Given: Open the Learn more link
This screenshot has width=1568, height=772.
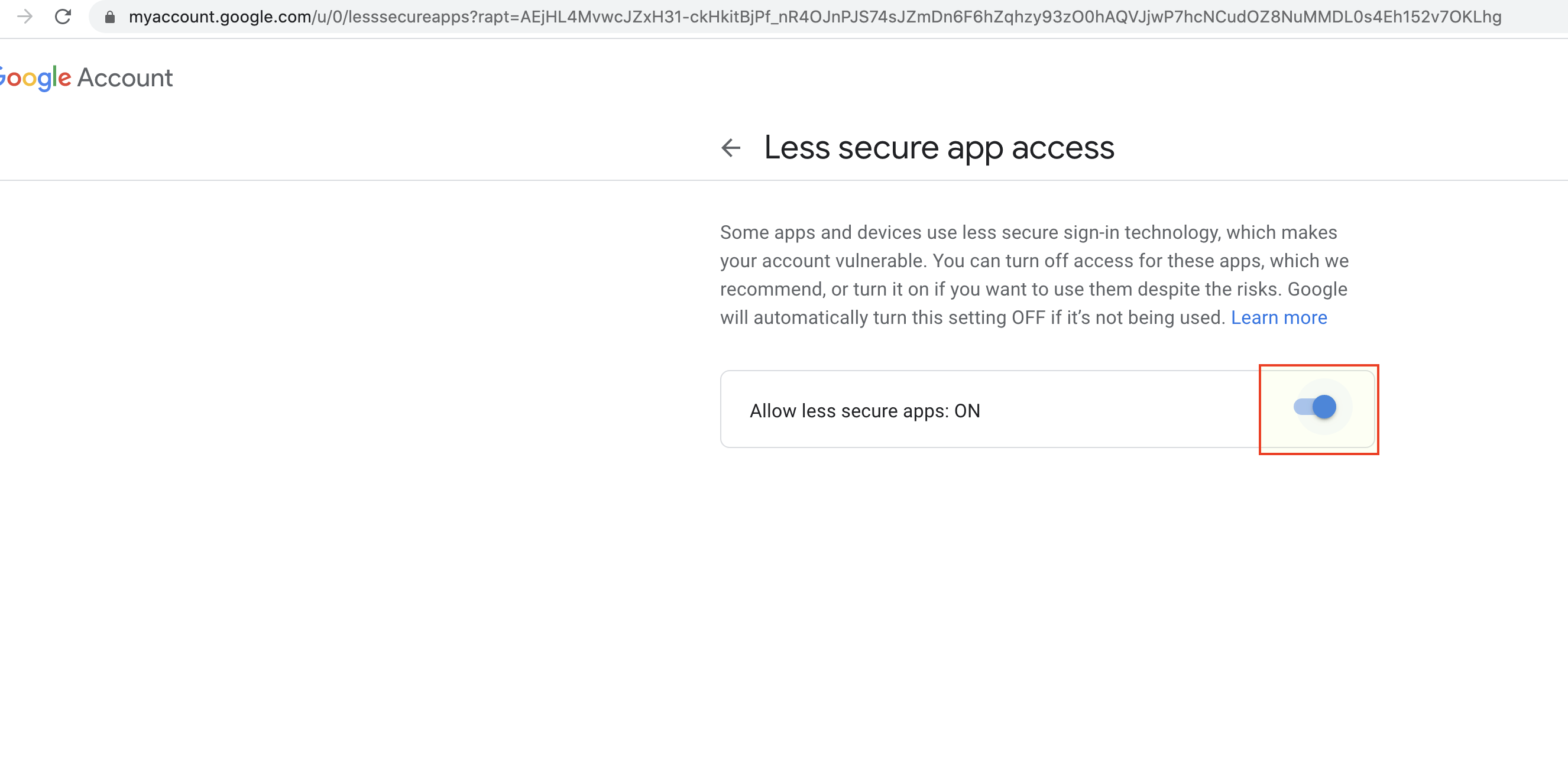Looking at the screenshot, I should tap(1278, 317).
